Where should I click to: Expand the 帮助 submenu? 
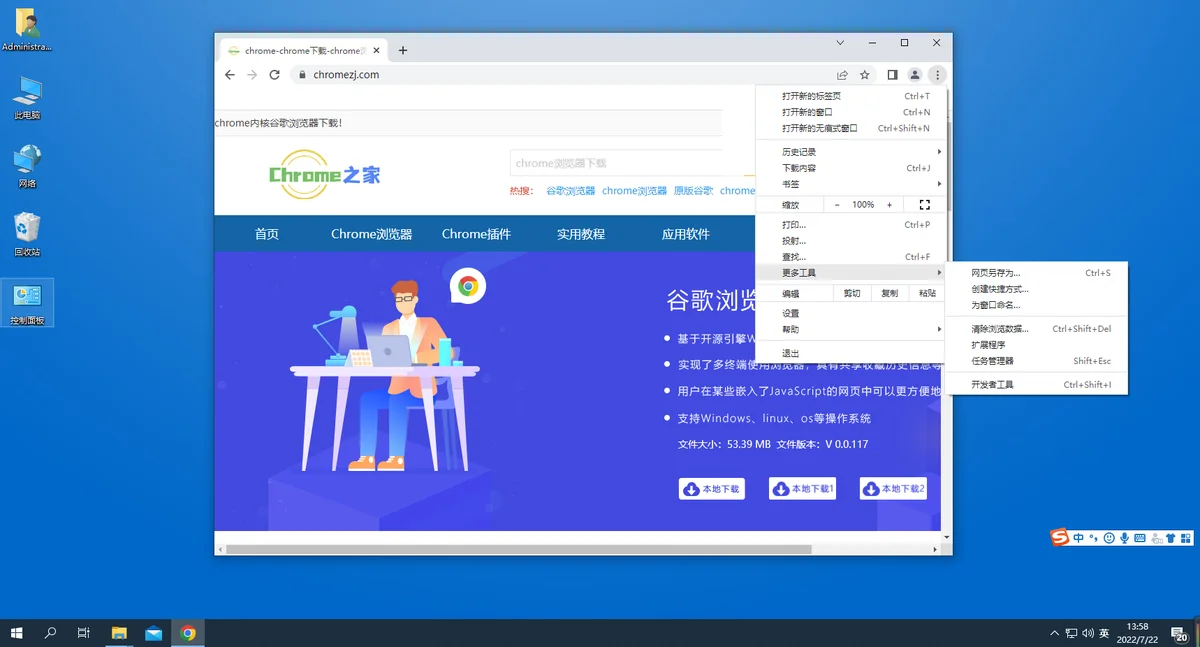tap(851, 329)
